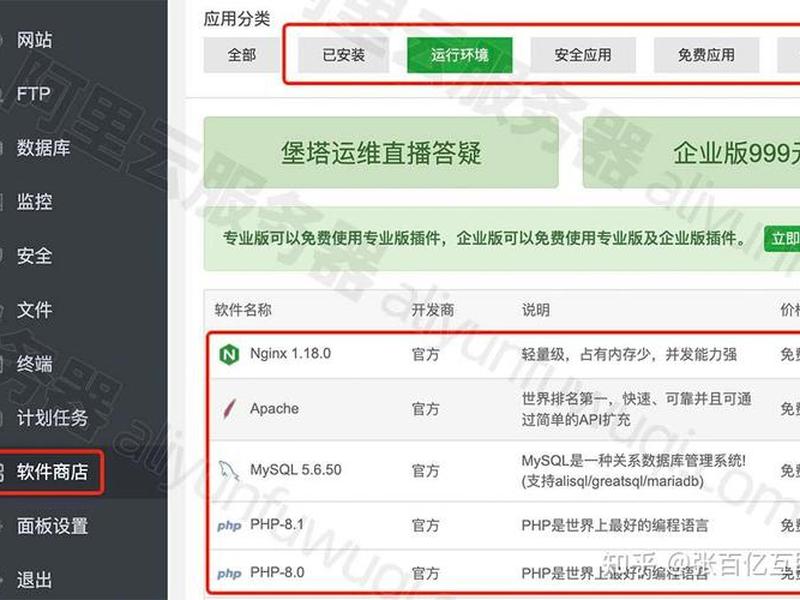The image size is (800, 600).
Task: Click the MySQL dolphin icon
Action: 229,470
